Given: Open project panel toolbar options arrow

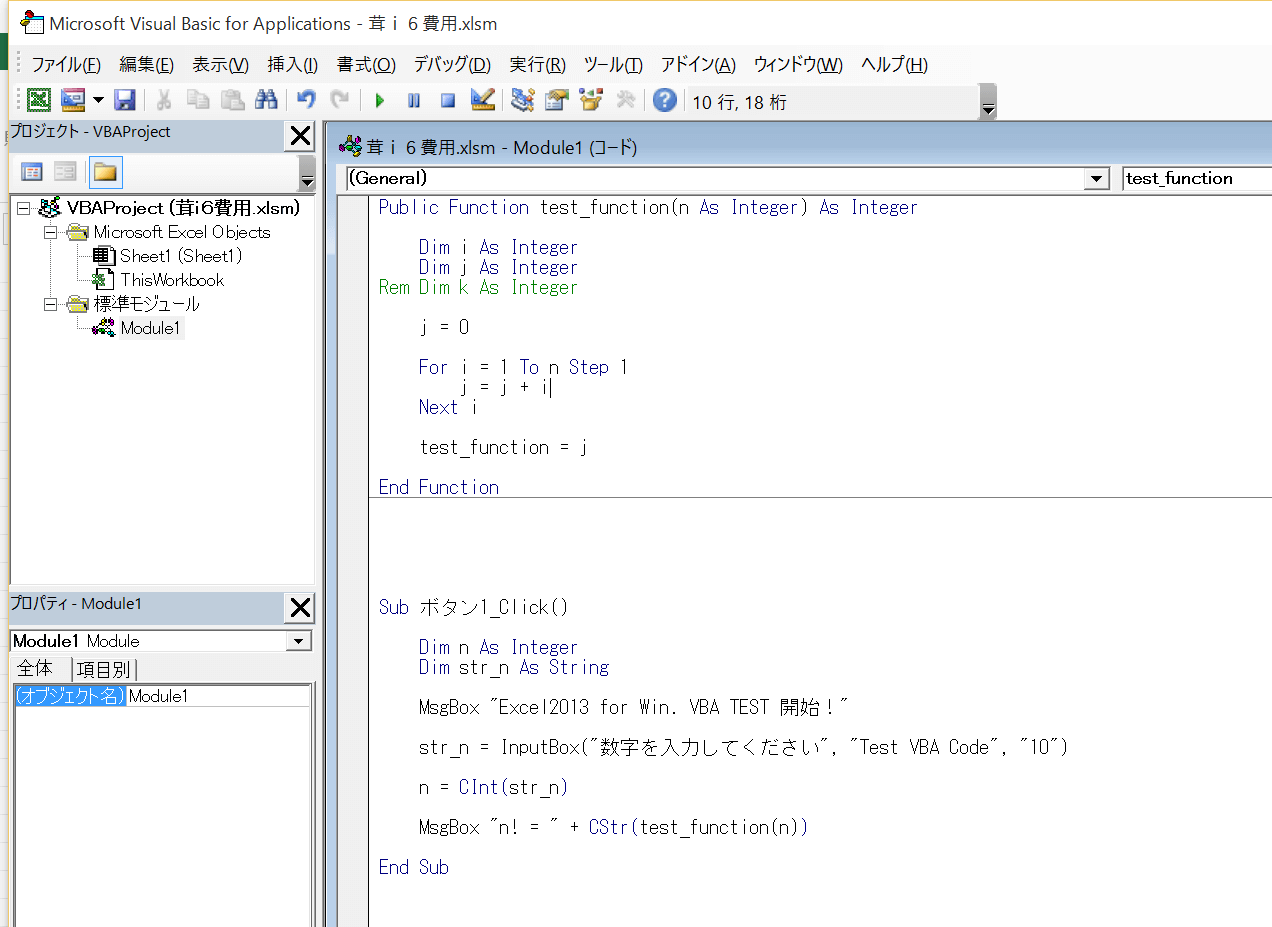Looking at the screenshot, I should pos(307,174).
